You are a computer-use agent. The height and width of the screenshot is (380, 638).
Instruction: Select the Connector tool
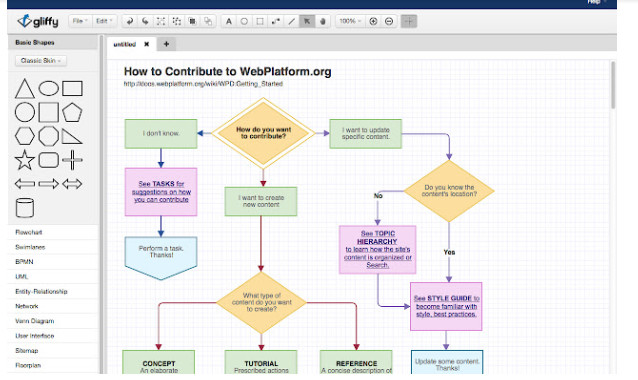[275, 21]
